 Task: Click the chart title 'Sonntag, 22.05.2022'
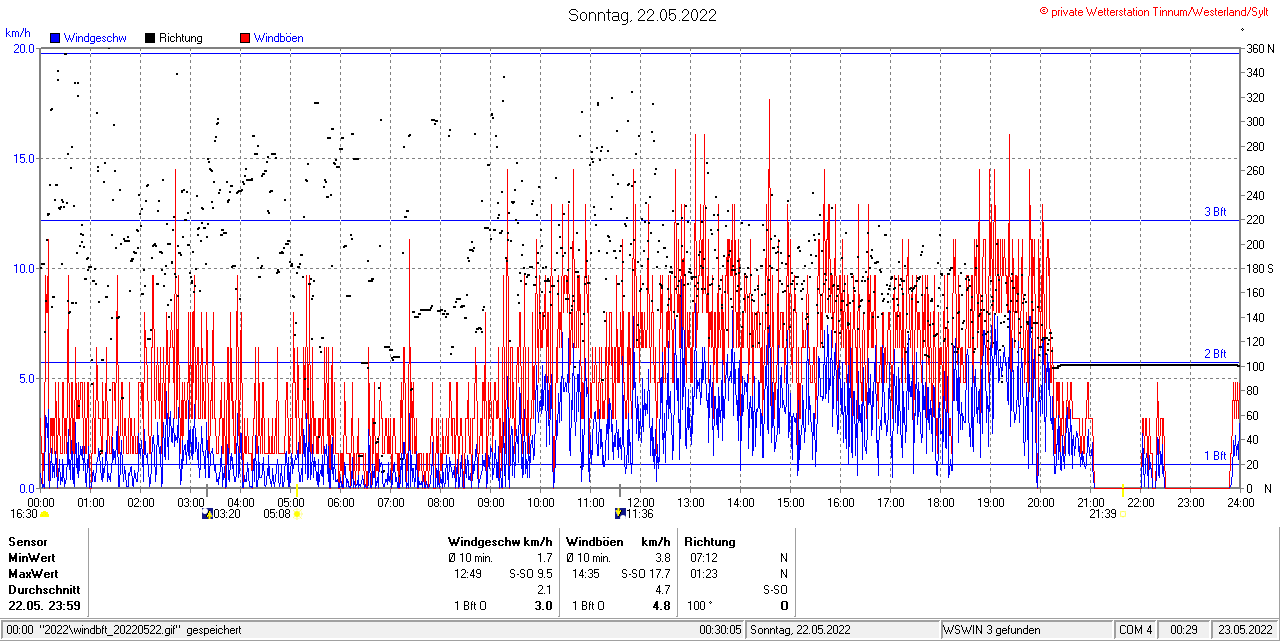pos(642,15)
